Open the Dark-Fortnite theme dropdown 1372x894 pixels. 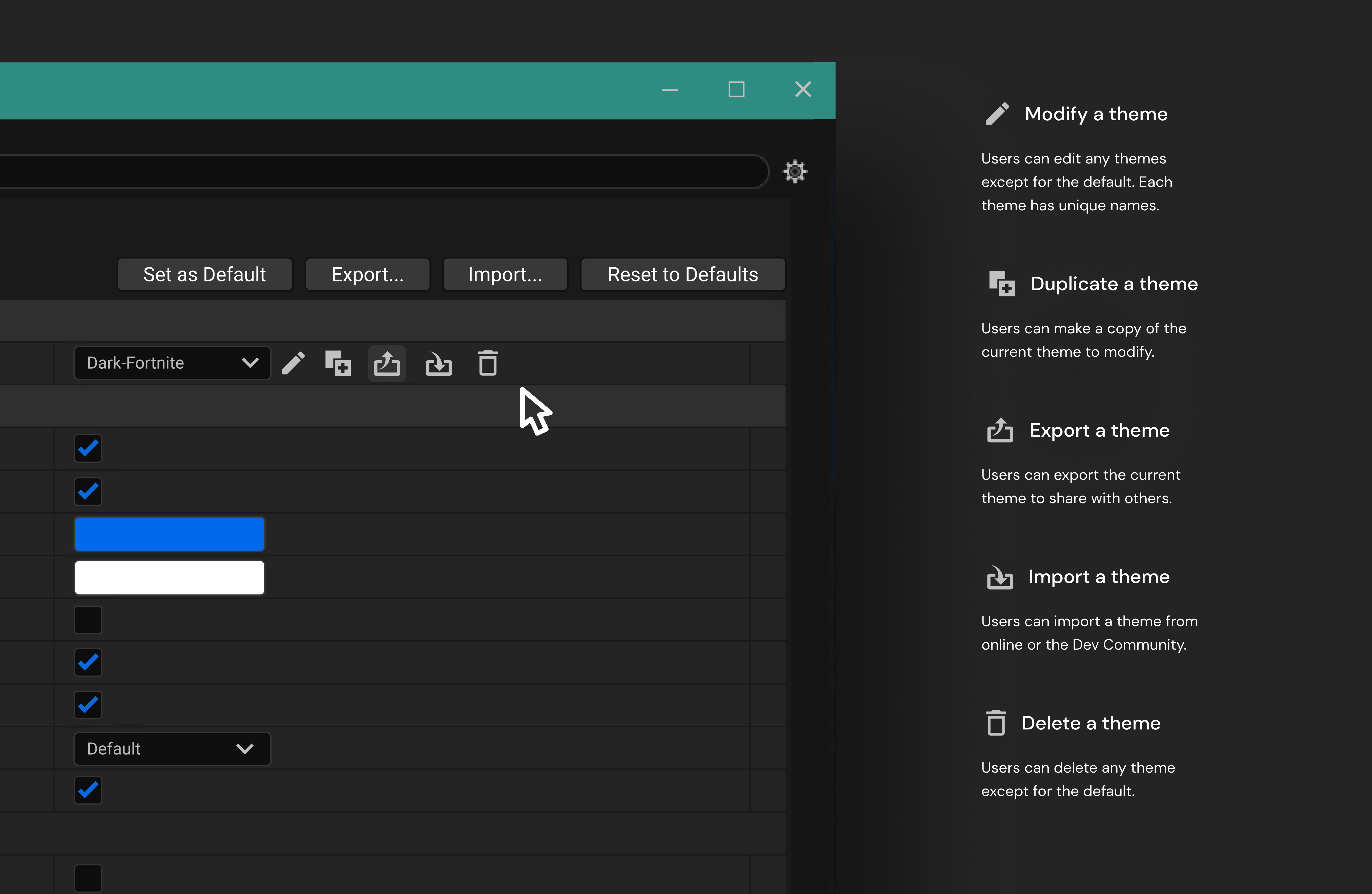(x=172, y=363)
